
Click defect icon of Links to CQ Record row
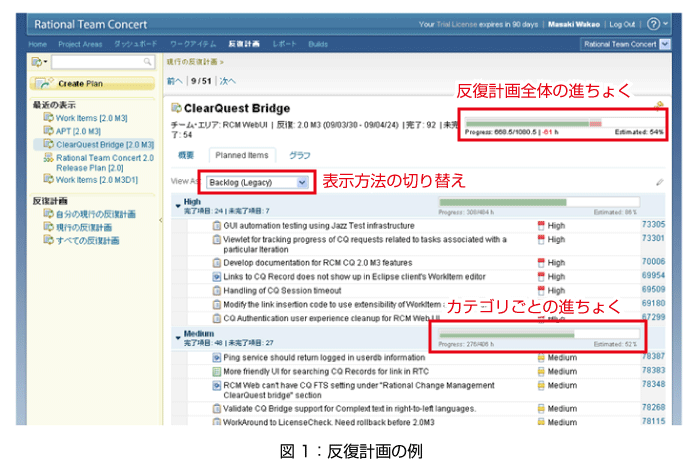coord(217,277)
